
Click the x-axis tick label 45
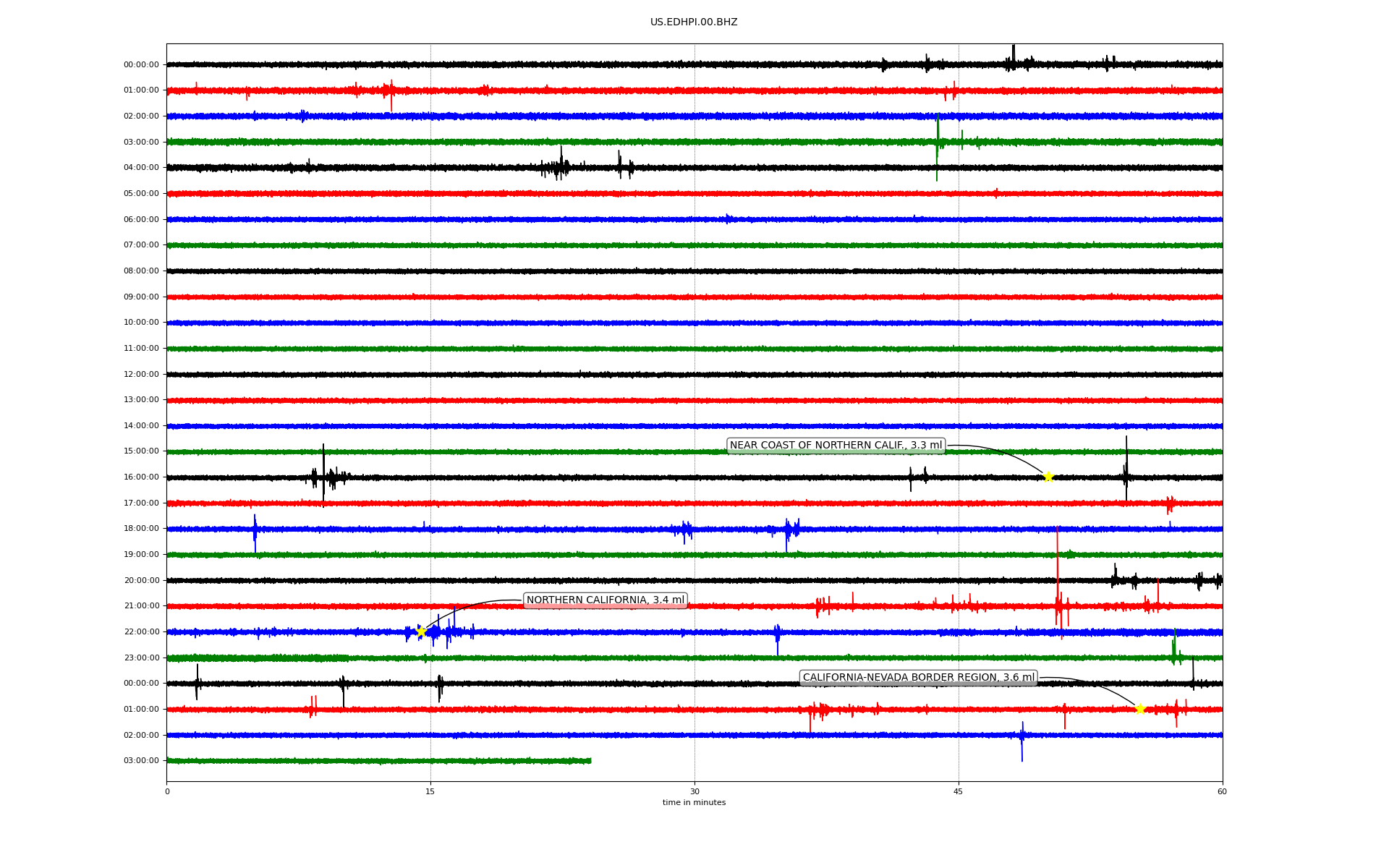pos(959,792)
